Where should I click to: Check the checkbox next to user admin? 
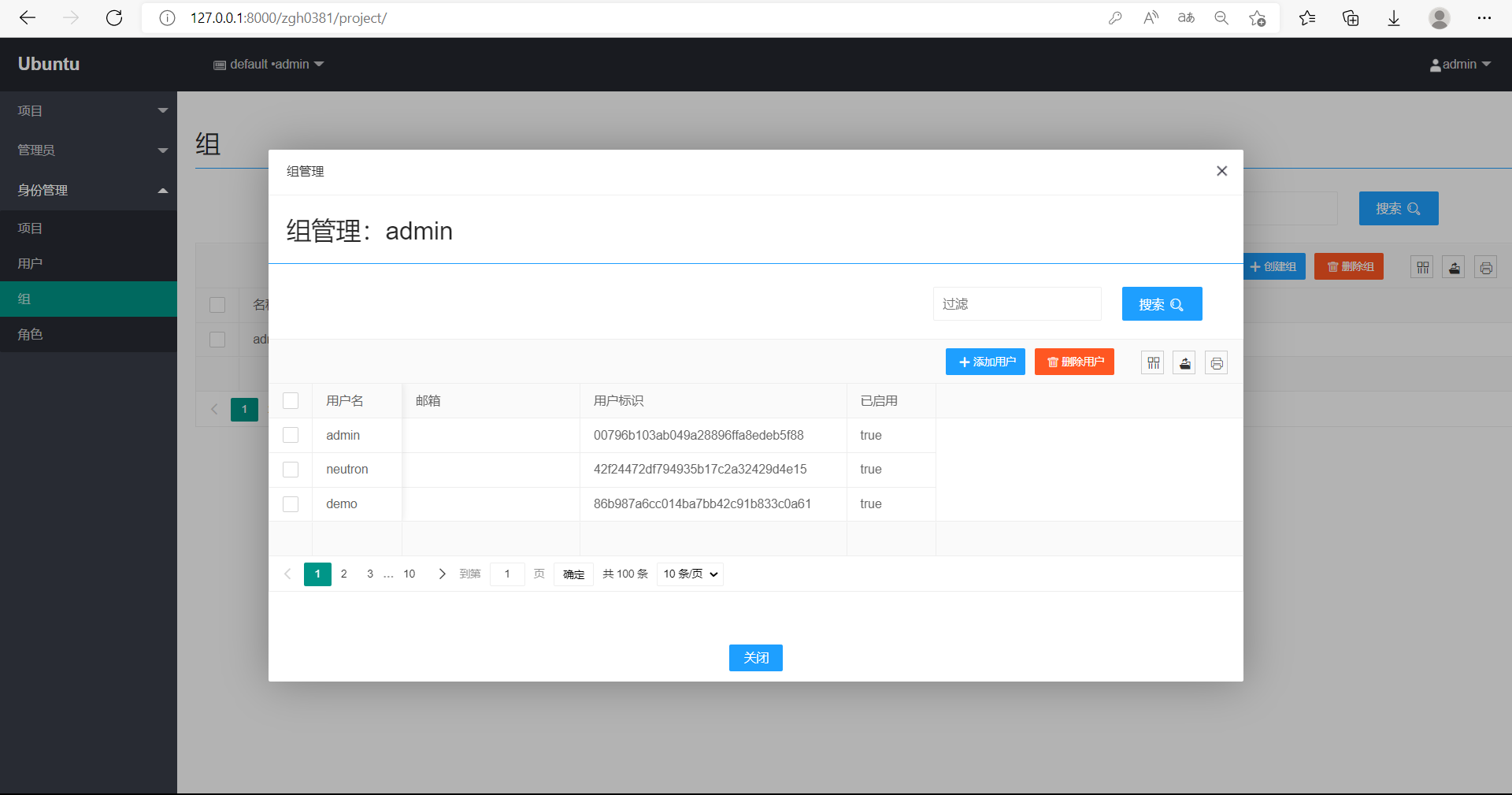coord(291,435)
